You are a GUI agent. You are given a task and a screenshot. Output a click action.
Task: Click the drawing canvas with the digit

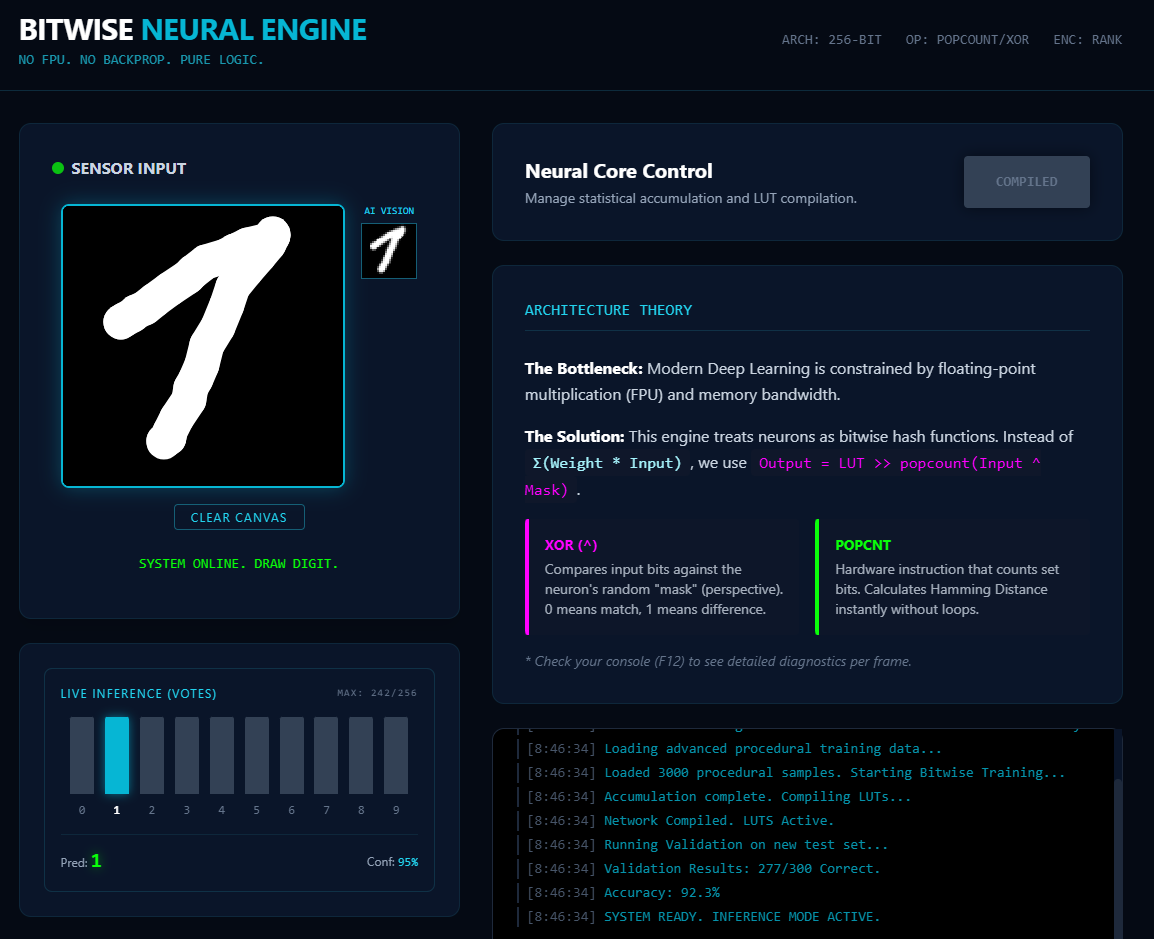point(203,346)
